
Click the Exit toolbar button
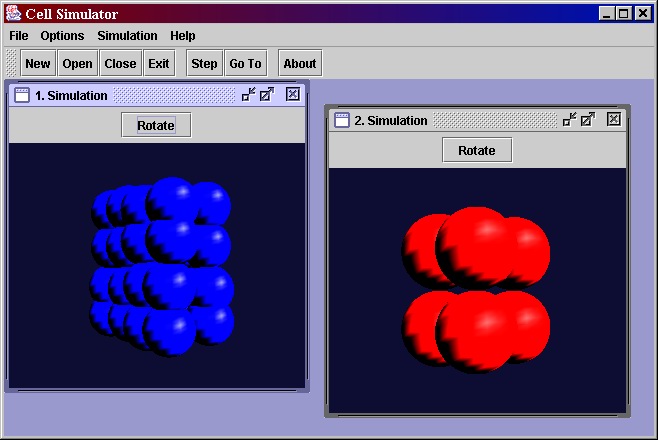click(159, 63)
